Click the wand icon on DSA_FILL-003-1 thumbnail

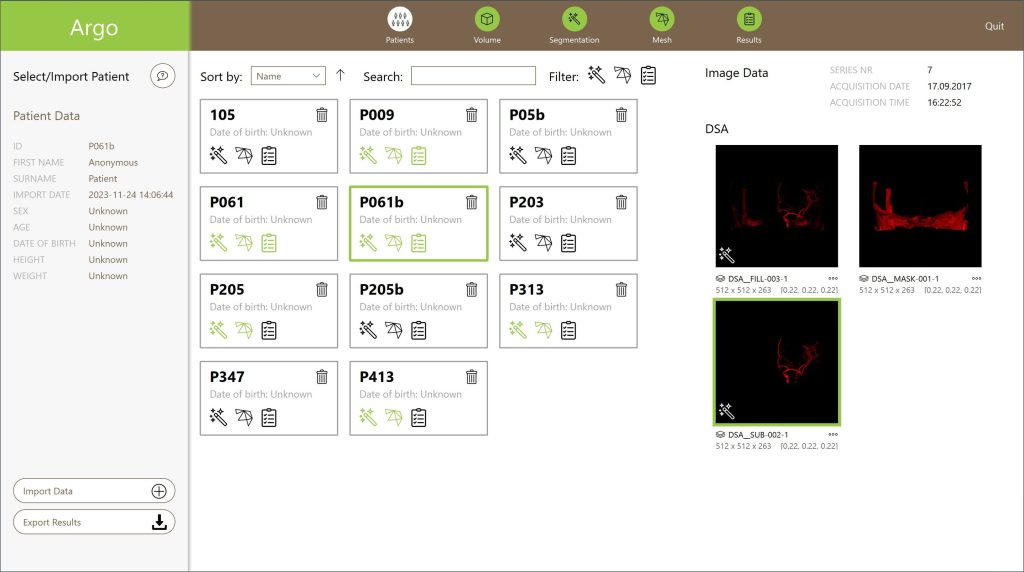[726, 255]
